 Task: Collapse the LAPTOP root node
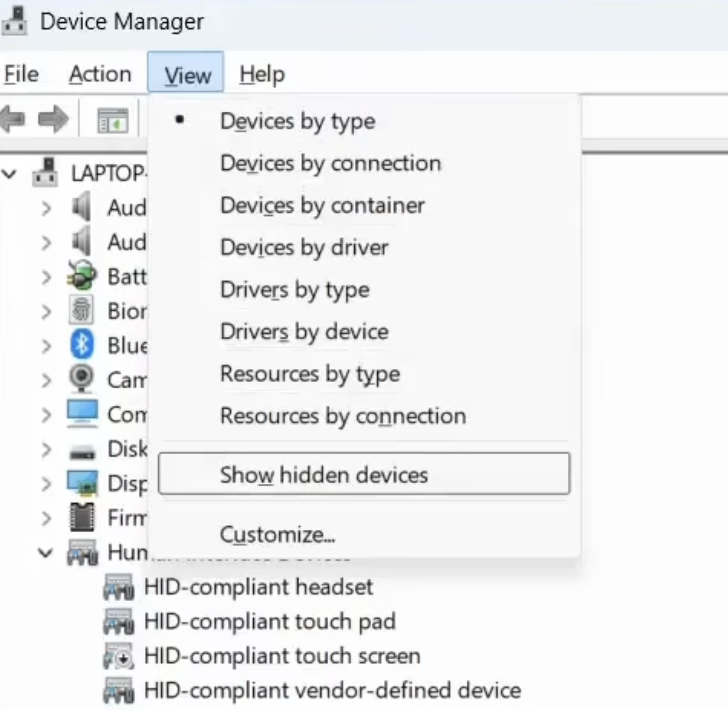pos(9,174)
